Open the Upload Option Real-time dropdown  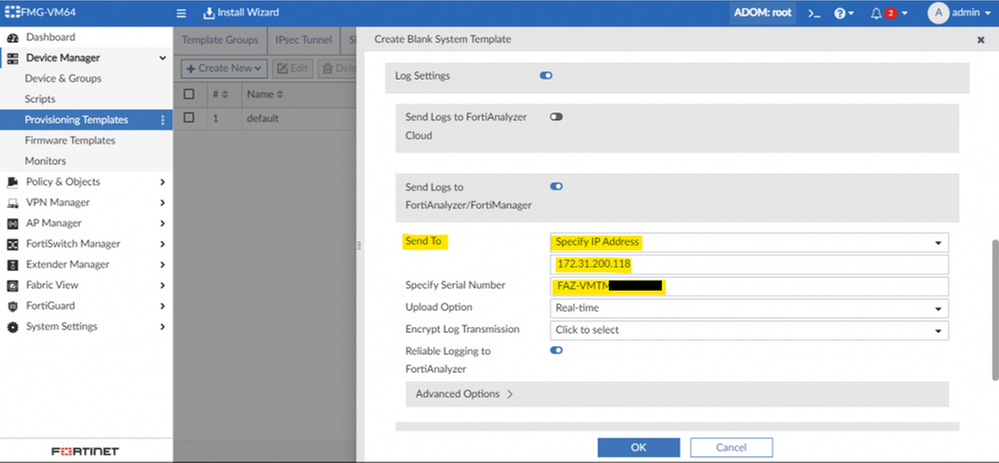tap(748, 308)
